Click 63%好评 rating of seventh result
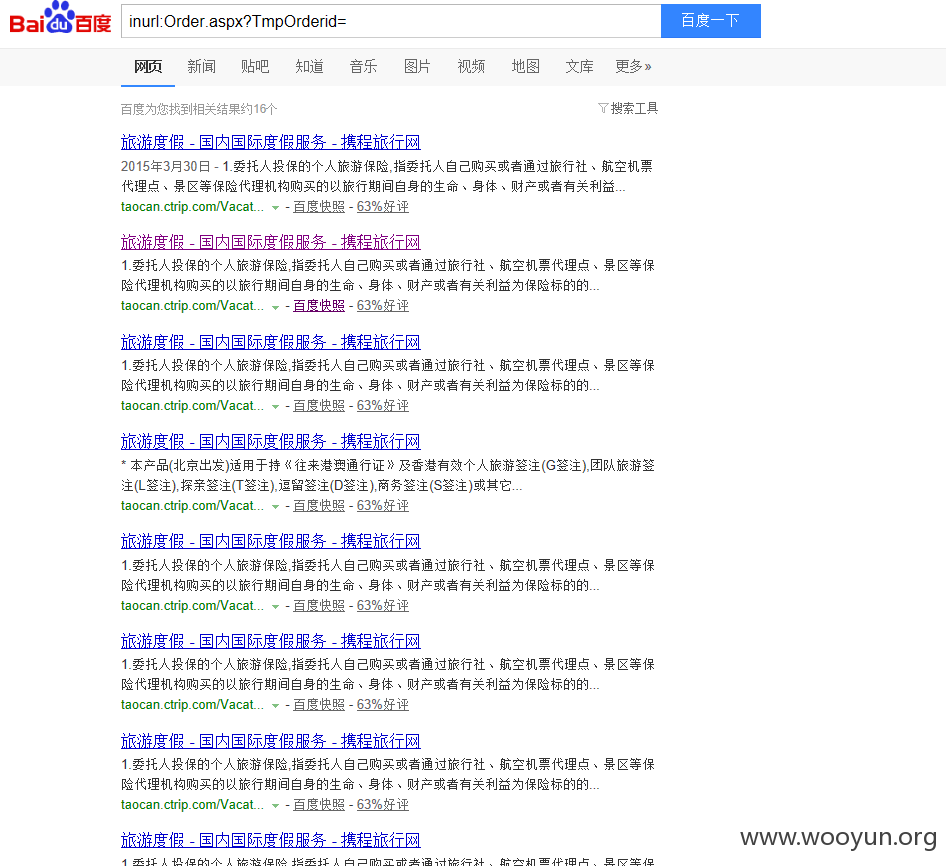This screenshot has width=946, height=866. 383,804
